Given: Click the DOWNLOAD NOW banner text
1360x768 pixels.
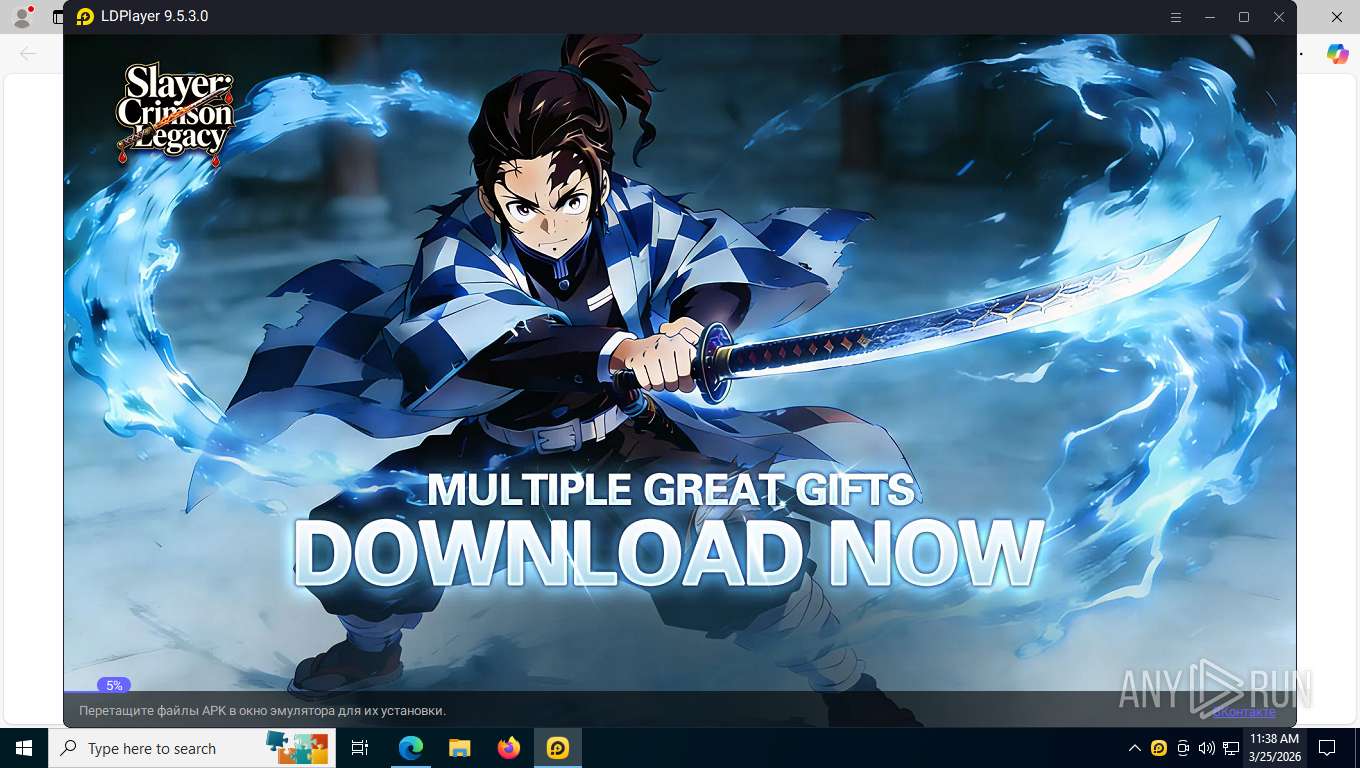Looking at the screenshot, I should [x=668, y=553].
